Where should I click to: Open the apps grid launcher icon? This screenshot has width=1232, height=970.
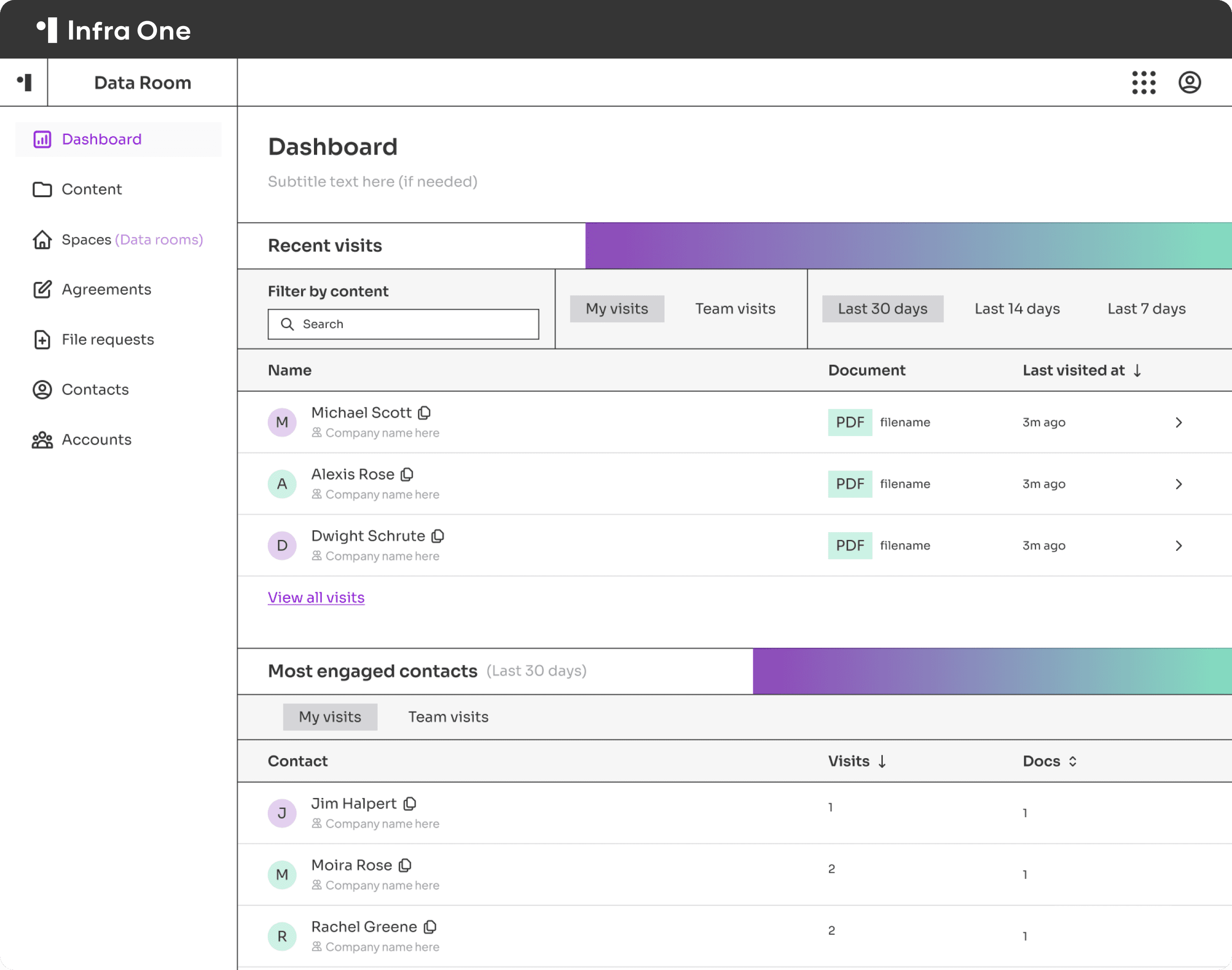click(x=1143, y=82)
